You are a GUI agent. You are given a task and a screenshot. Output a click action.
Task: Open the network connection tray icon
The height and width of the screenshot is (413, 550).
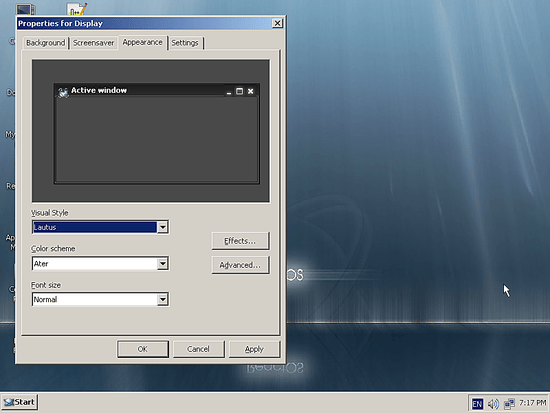tap(509, 404)
